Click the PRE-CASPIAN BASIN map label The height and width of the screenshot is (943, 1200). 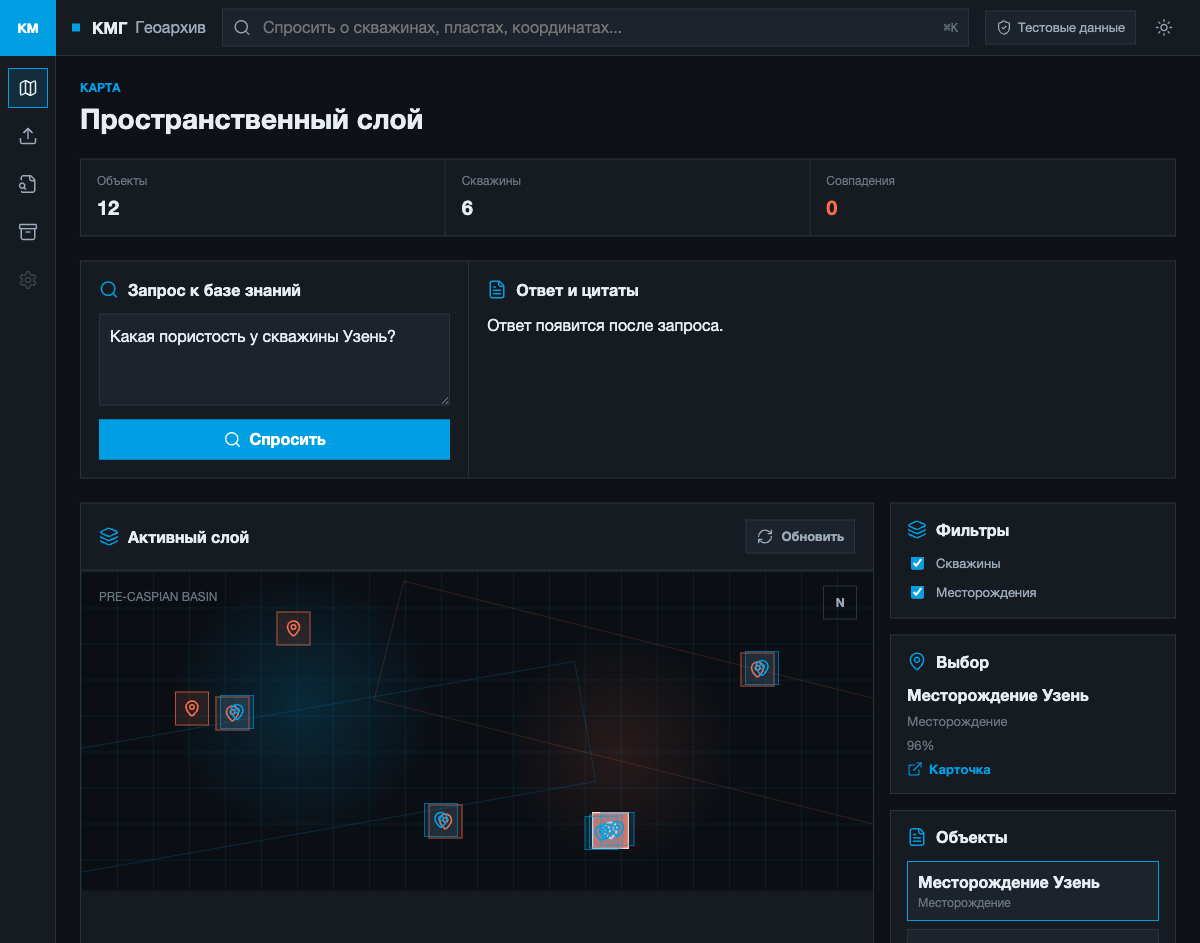[x=158, y=597]
